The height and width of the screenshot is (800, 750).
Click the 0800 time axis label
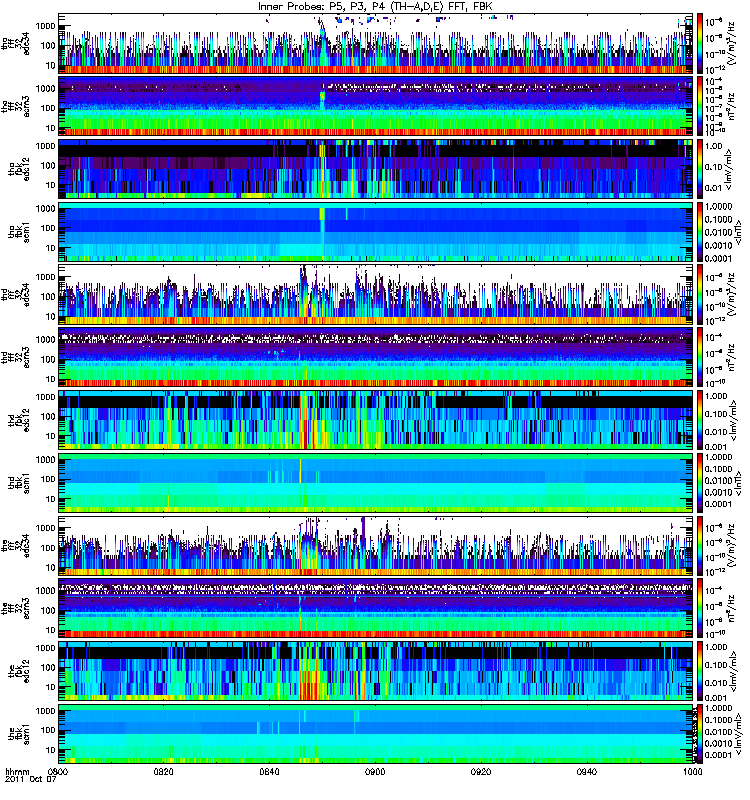pyautogui.click(x=57, y=771)
